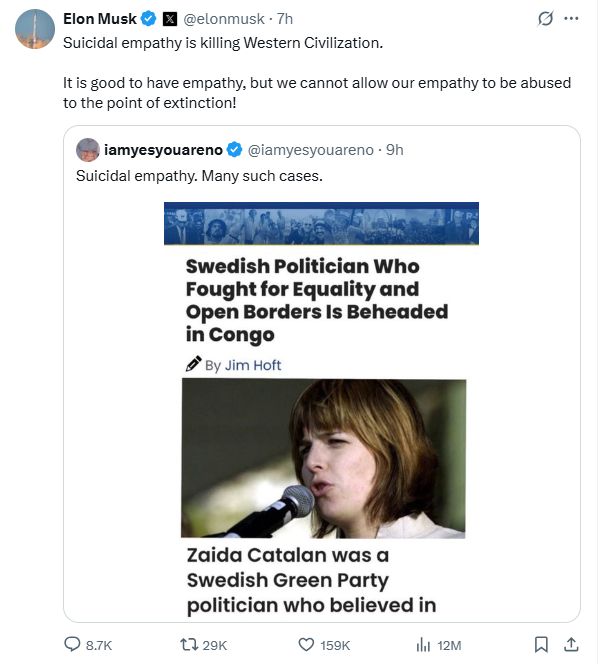The height and width of the screenshot is (664, 600).
Task: Click the iamyesyouareno display name
Action: click(x=163, y=150)
